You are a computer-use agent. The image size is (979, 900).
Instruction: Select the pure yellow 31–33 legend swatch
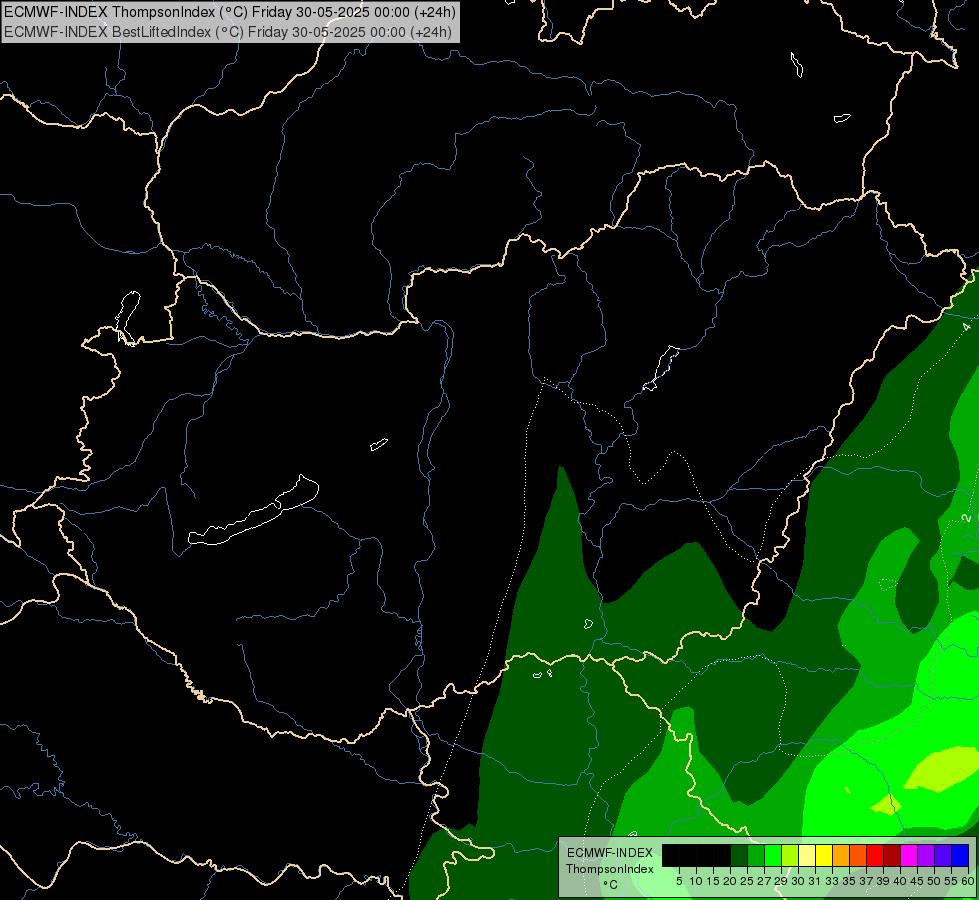coord(824,855)
